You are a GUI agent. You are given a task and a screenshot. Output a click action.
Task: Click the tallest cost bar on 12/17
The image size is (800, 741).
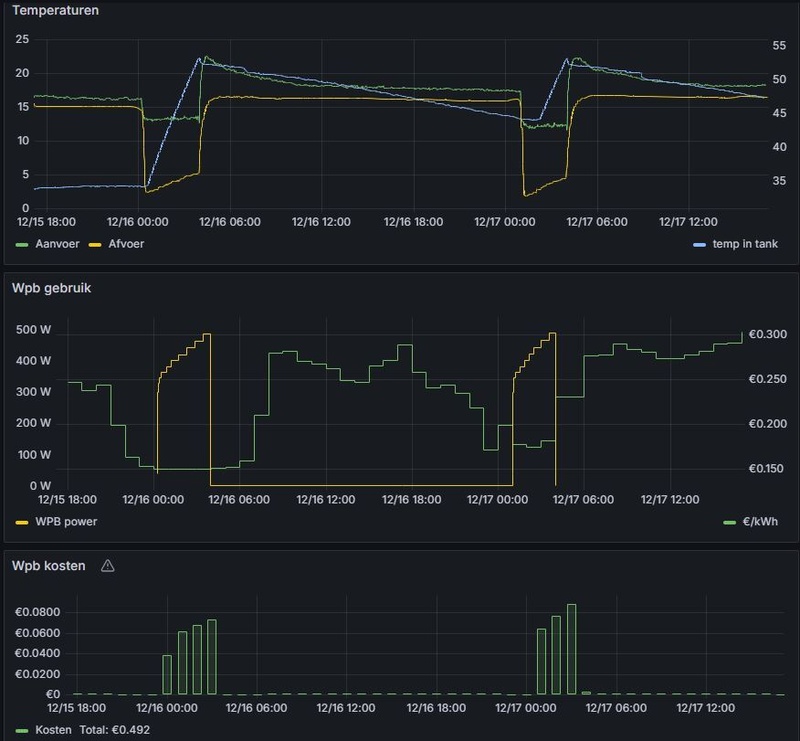coord(571,649)
